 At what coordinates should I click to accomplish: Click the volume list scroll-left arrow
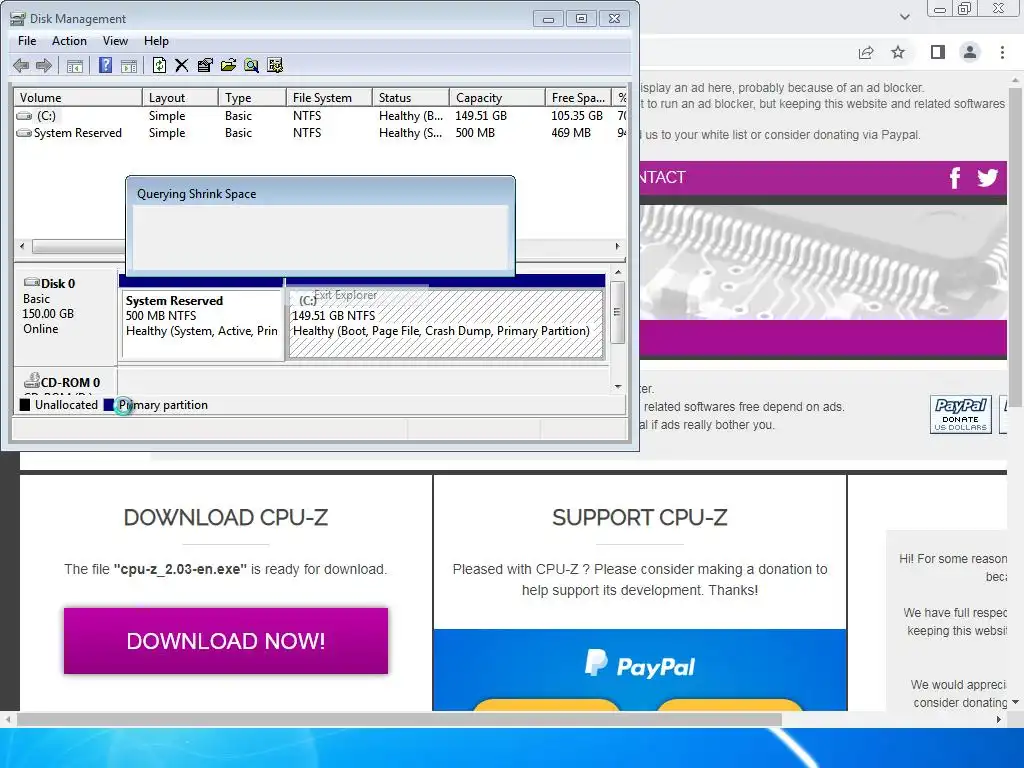point(22,246)
